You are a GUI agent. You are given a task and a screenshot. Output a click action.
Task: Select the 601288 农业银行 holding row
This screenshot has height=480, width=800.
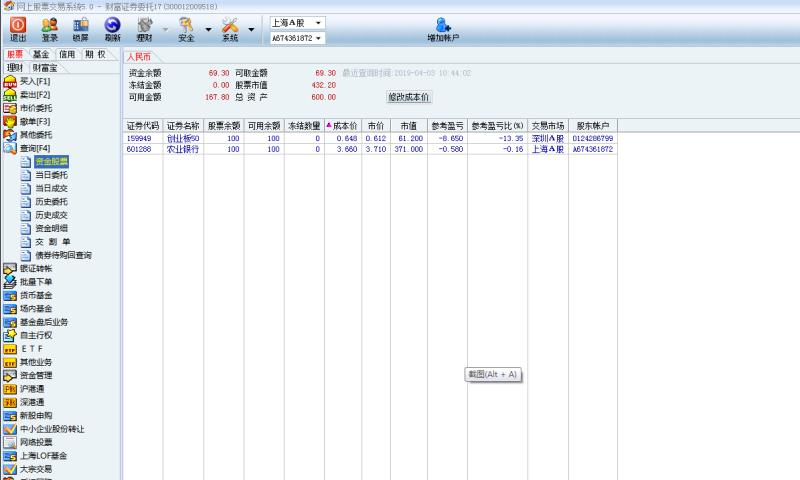pyautogui.click(x=370, y=149)
